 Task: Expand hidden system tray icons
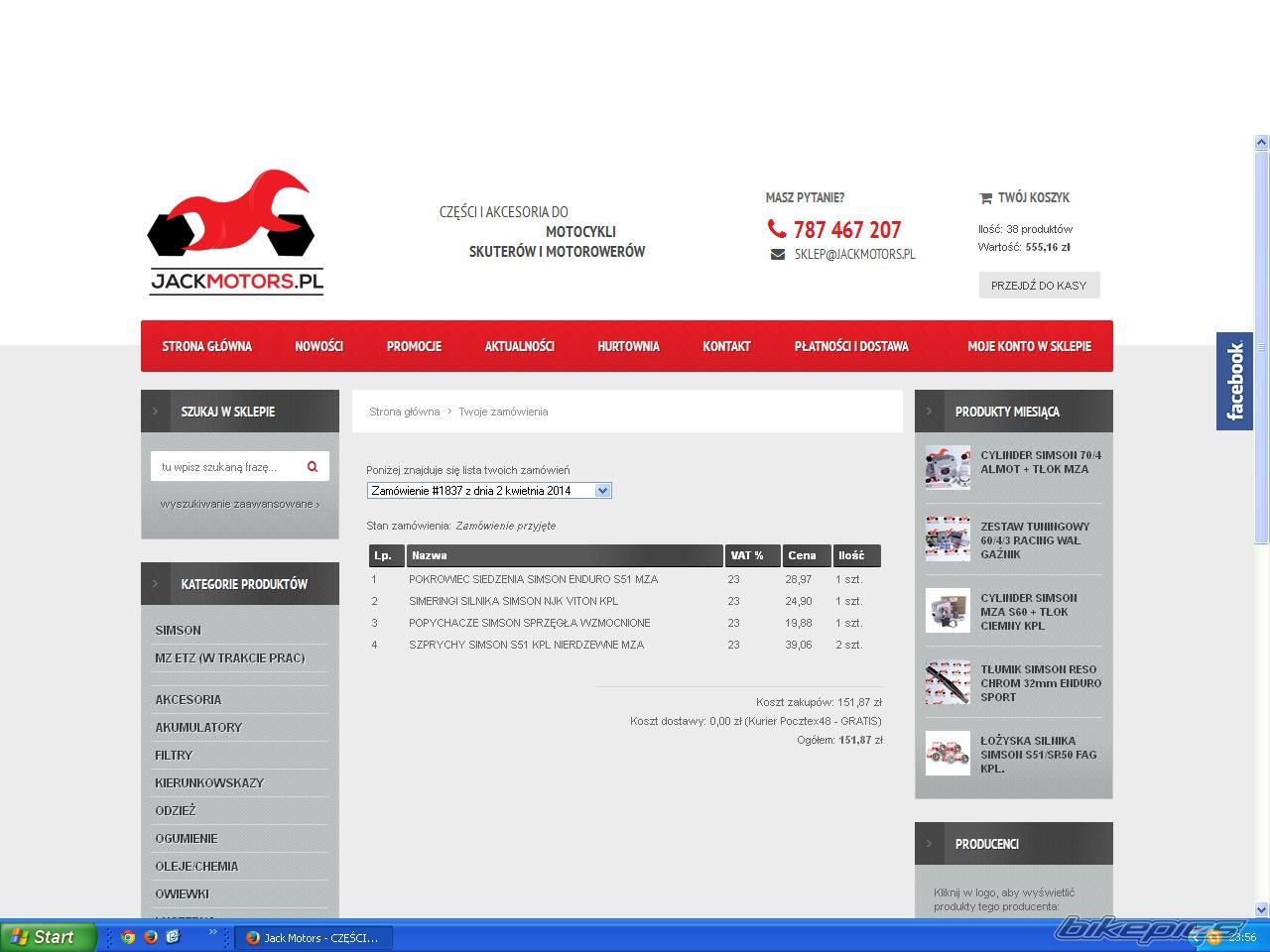pyautogui.click(x=1196, y=937)
